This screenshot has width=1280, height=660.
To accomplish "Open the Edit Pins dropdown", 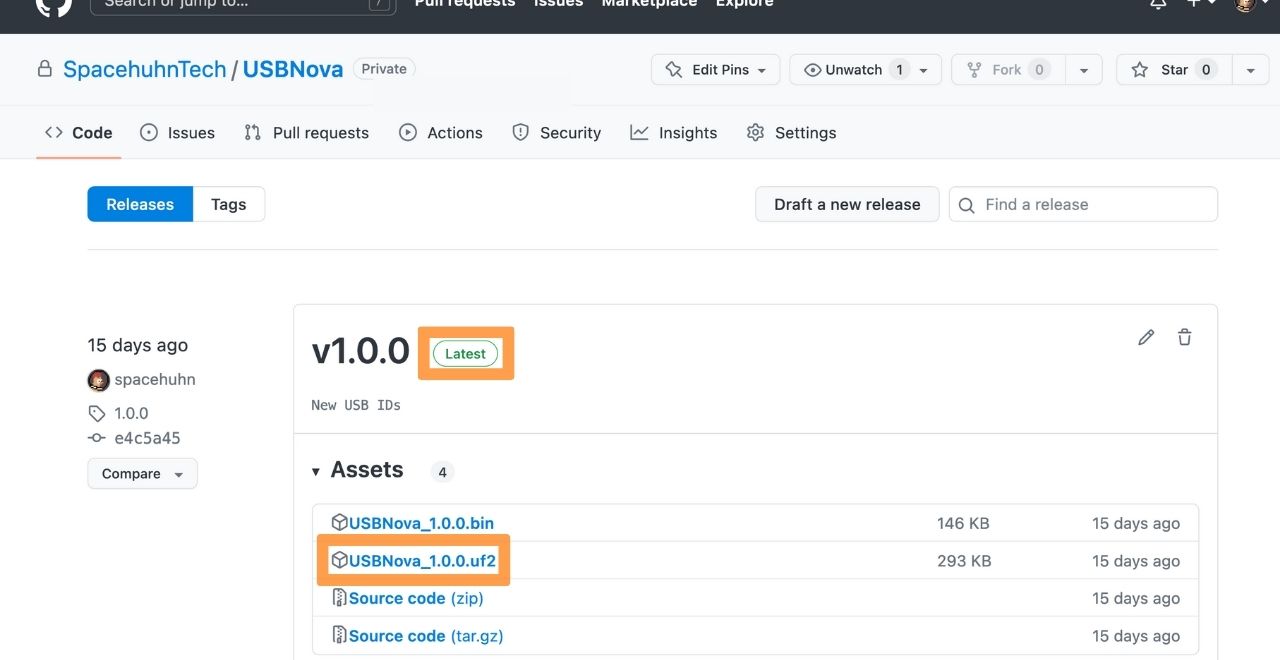I will (716, 69).
